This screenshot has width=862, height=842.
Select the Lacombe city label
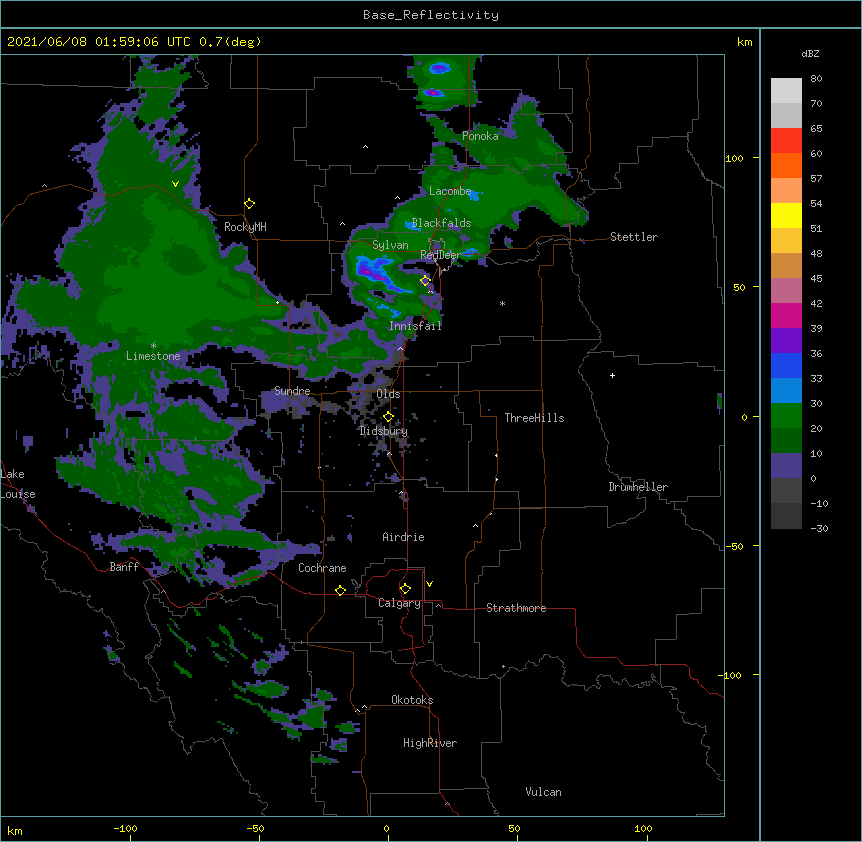click(x=450, y=191)
